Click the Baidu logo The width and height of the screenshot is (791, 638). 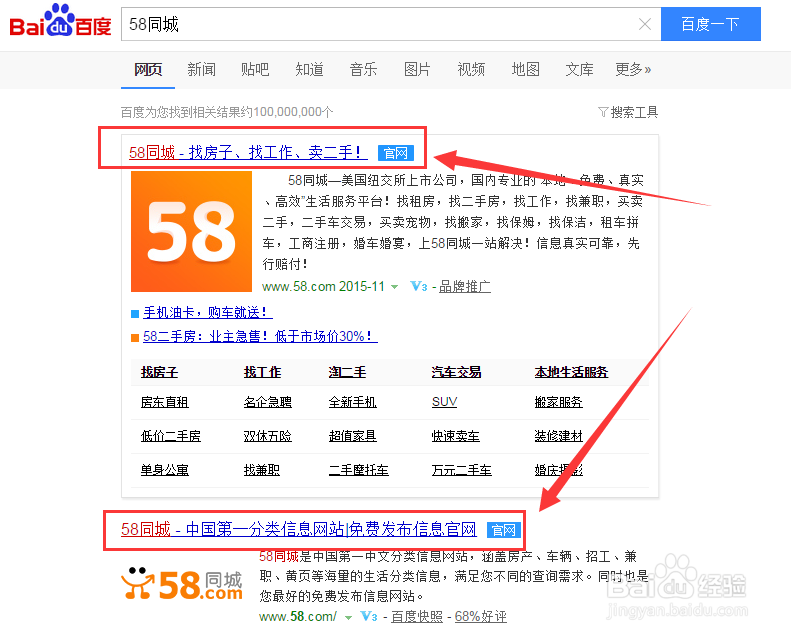60,21
